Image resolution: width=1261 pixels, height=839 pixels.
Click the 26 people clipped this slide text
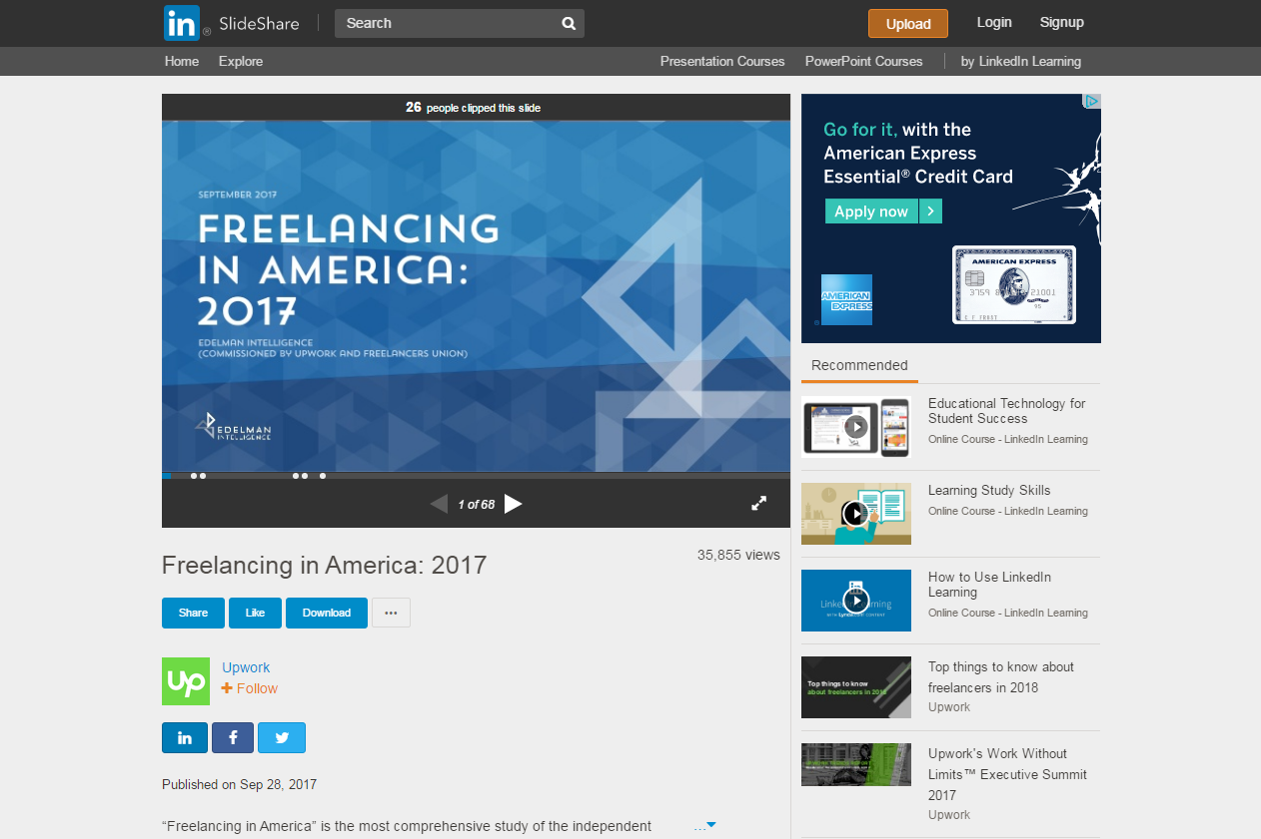[x=473, y=107]
